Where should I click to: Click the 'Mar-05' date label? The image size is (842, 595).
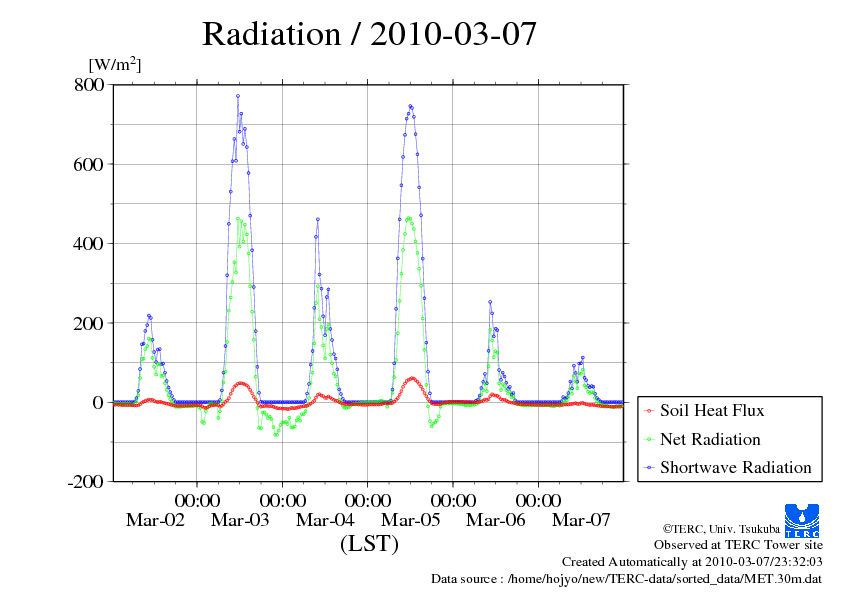coord(411,520)
